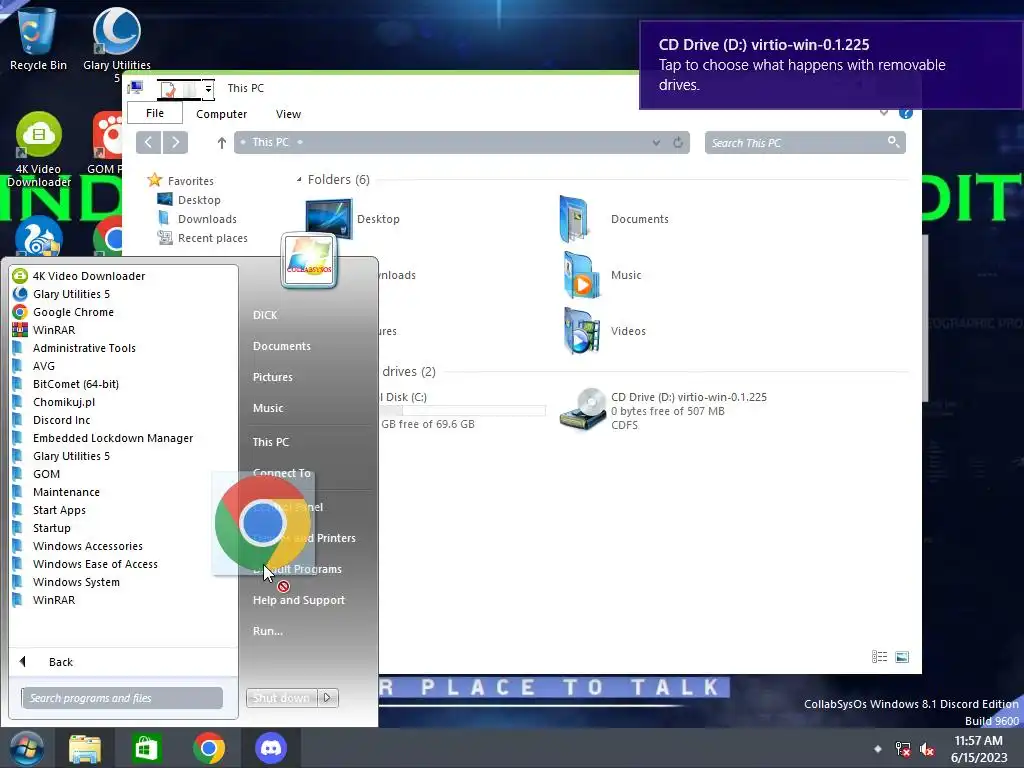This screenshot has width=1024, height=768.
Task: Open Google Chrome from the taskbar
Action: pos(209,748)
